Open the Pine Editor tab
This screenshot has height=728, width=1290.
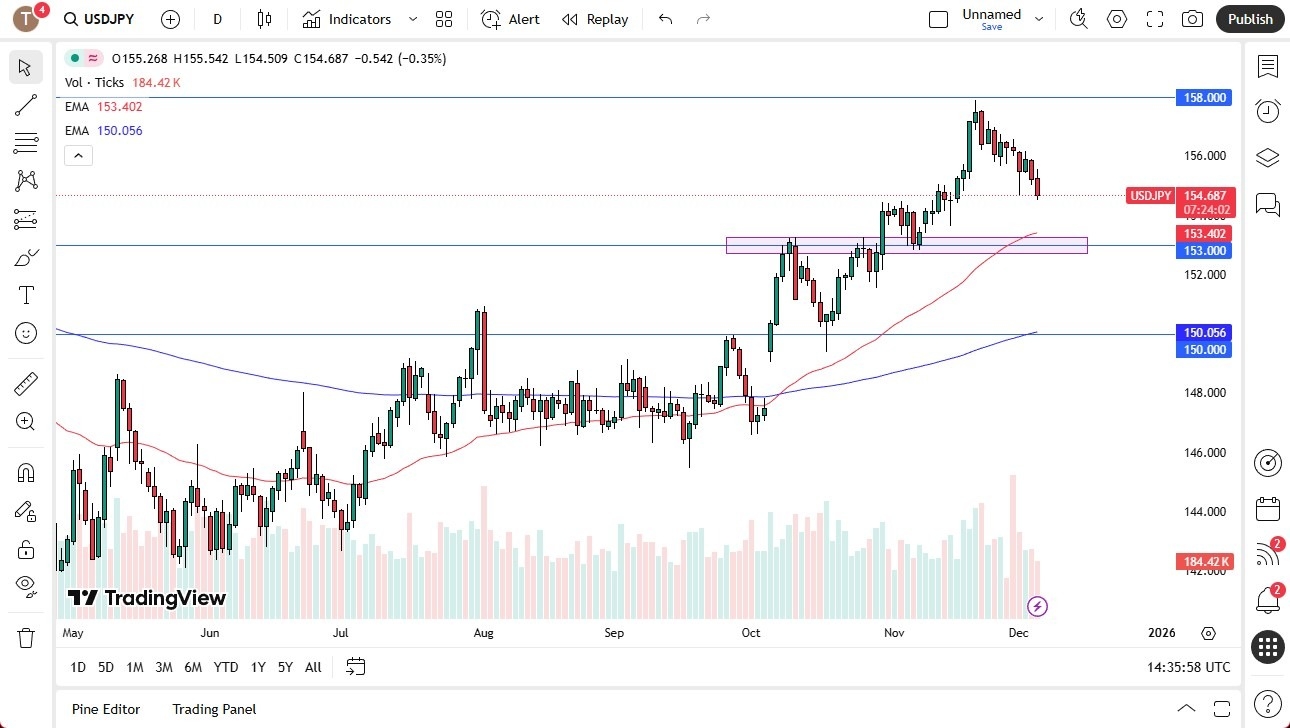(105, 709)
